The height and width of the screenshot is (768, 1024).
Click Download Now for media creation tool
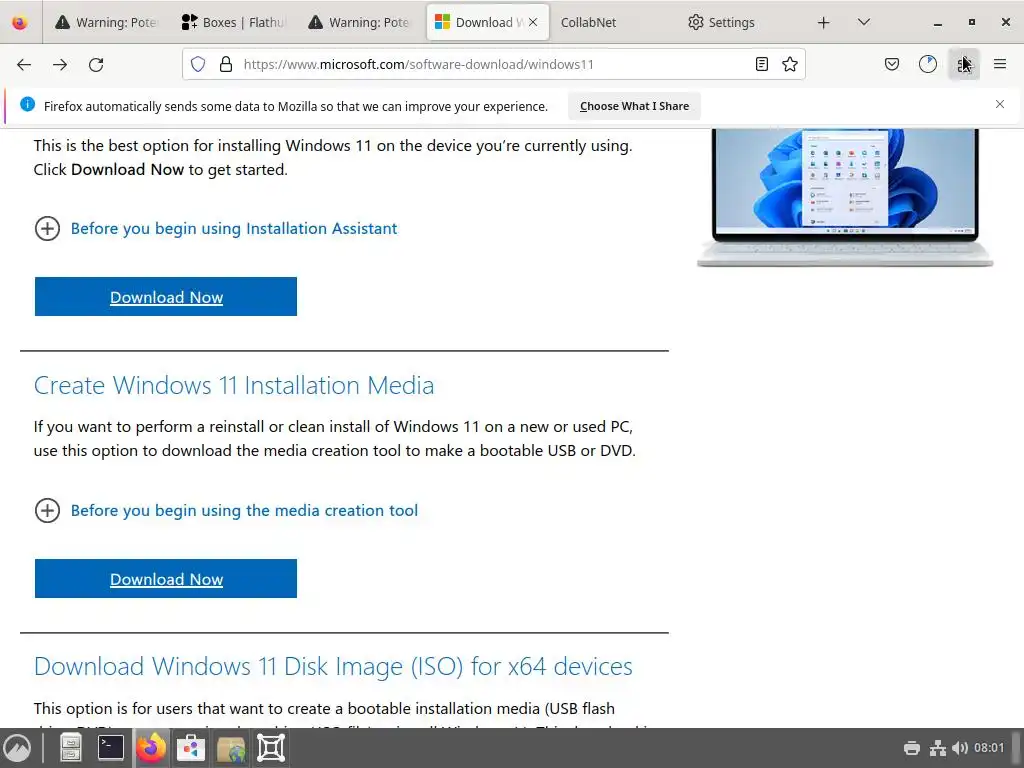[x=166, y=579]
